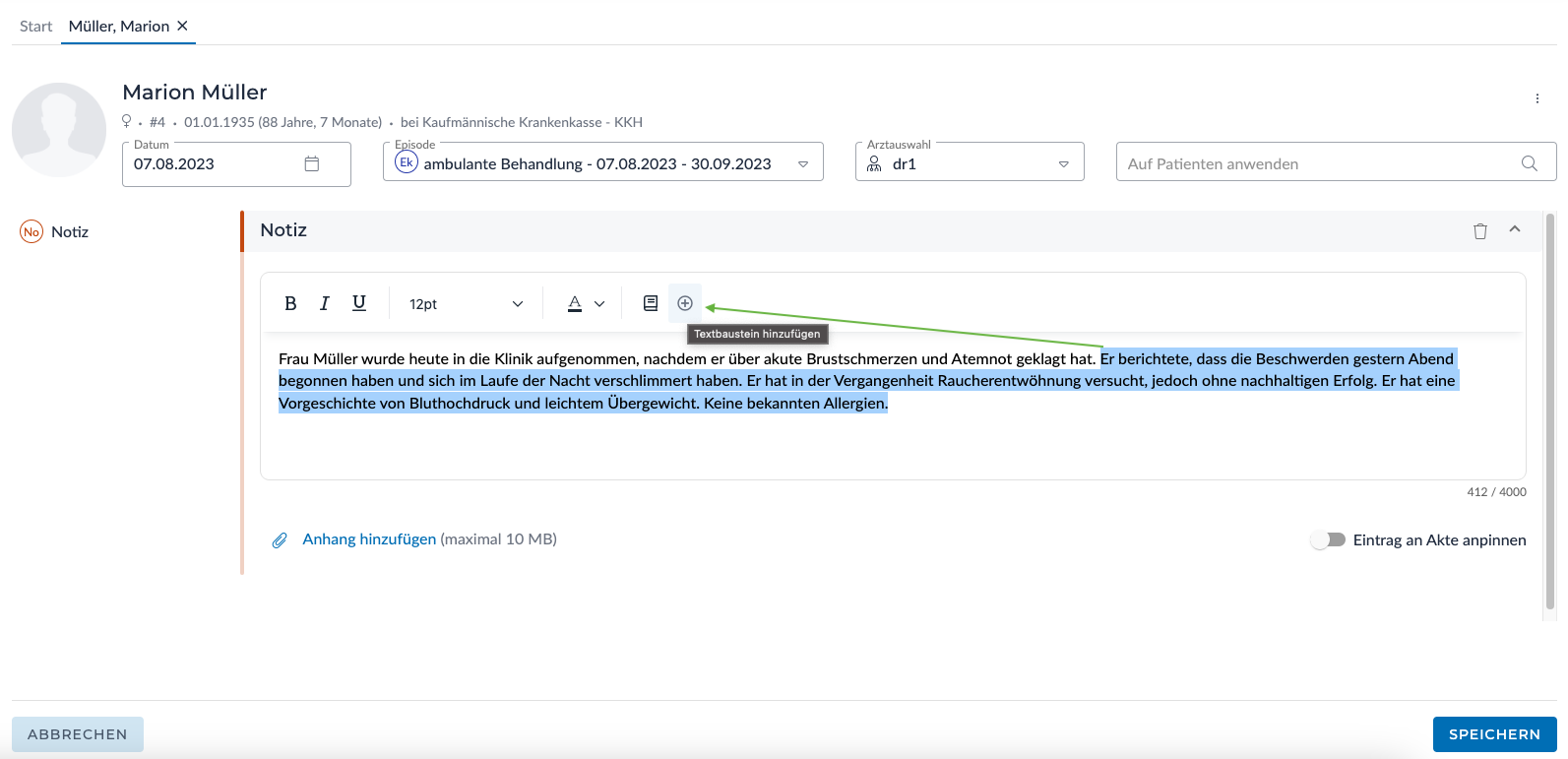The image size is (1568, 759).
Task: Click the add Textbaustein plus icon
Action: 685,303
